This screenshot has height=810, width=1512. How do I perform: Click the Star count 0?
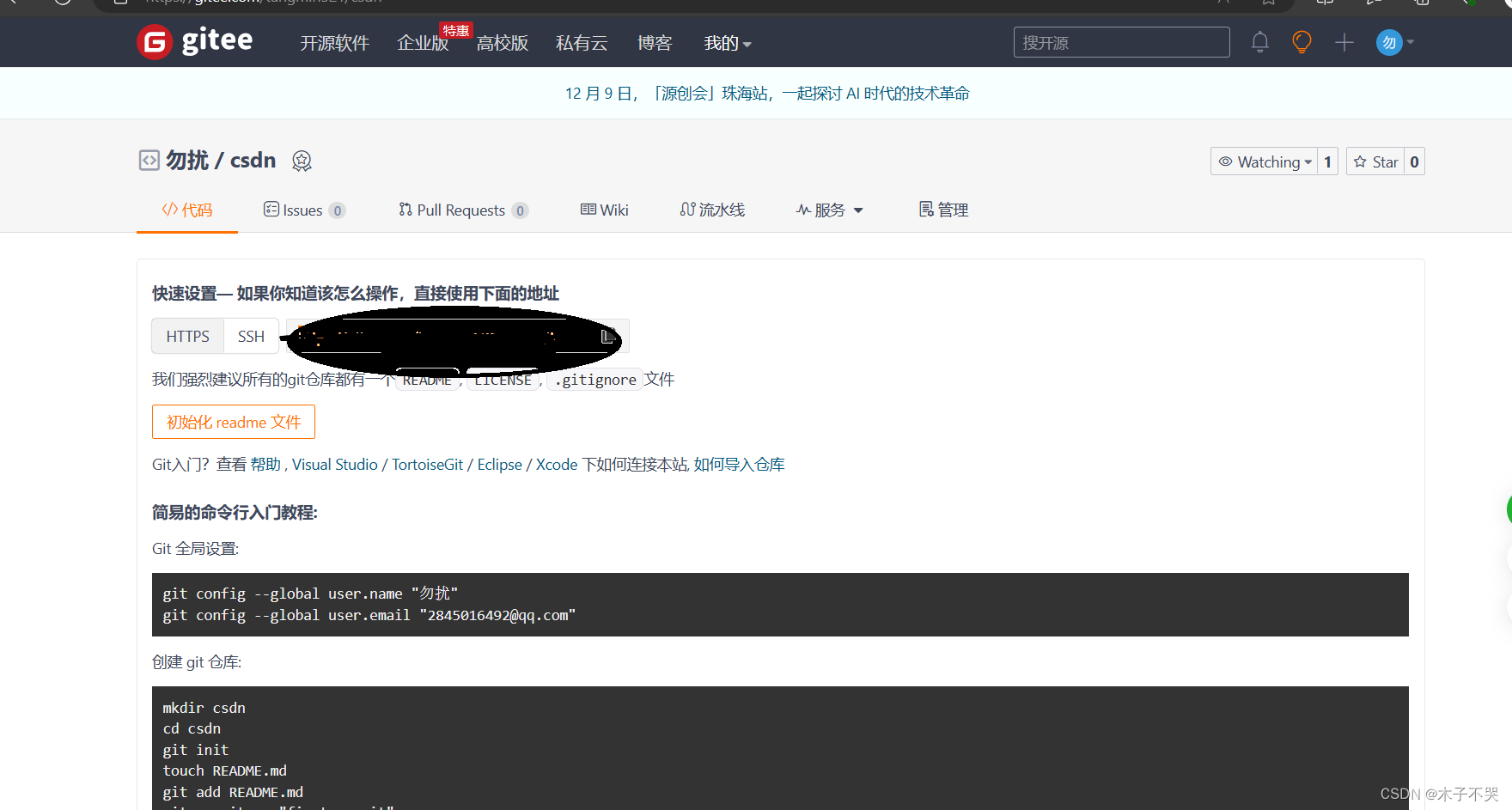pos(1414,161)
